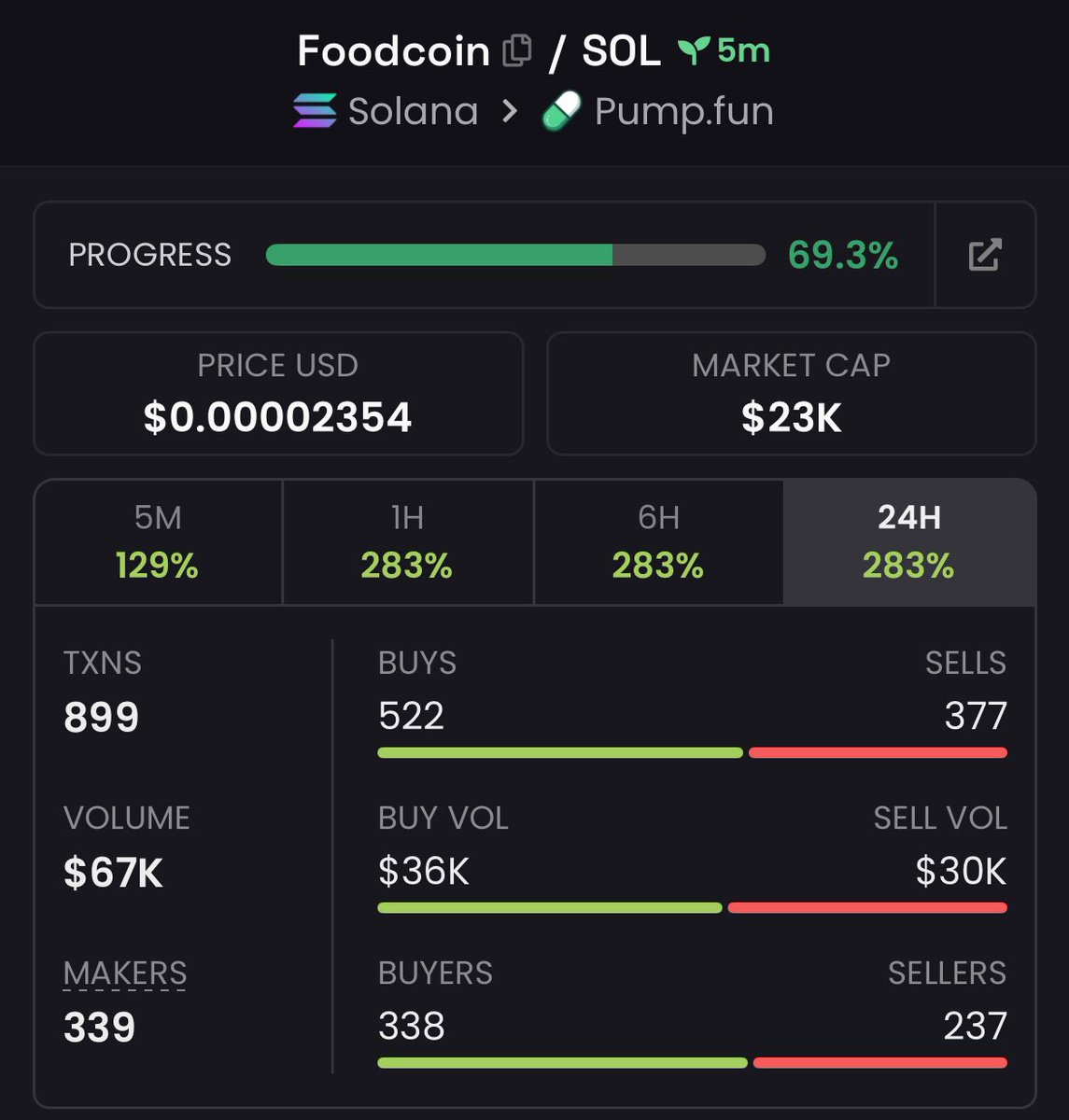This screenshot has width=1069, height=1120.
Task: Open the Pump.fun platform link
Action: (683, 111)
